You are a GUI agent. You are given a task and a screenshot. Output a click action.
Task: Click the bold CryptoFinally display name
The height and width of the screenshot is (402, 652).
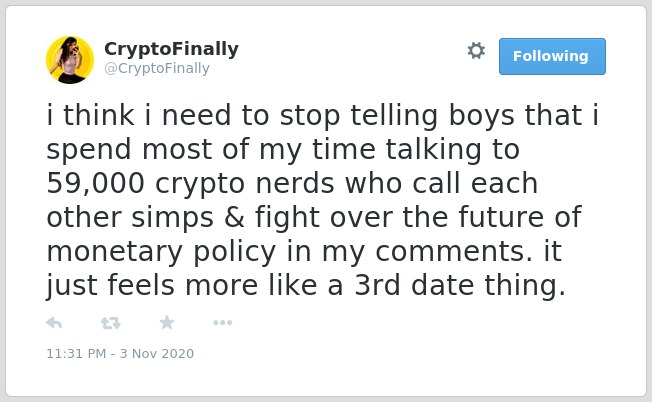171,49
